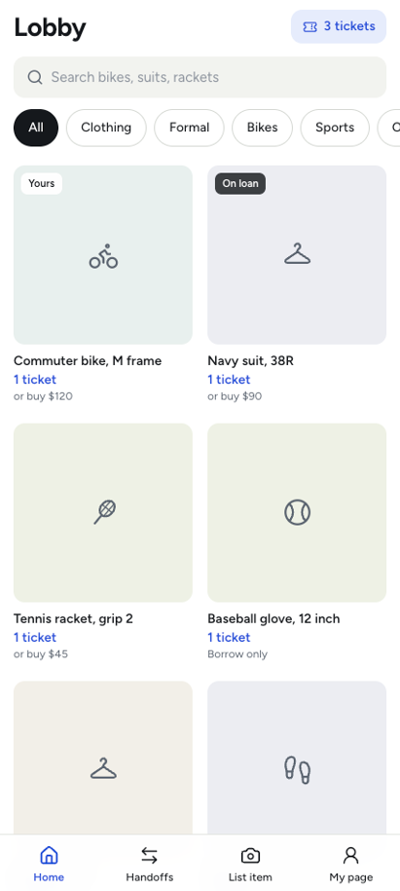Tap the 1 ticket link under Navy suit

click(x=228, y=379)
